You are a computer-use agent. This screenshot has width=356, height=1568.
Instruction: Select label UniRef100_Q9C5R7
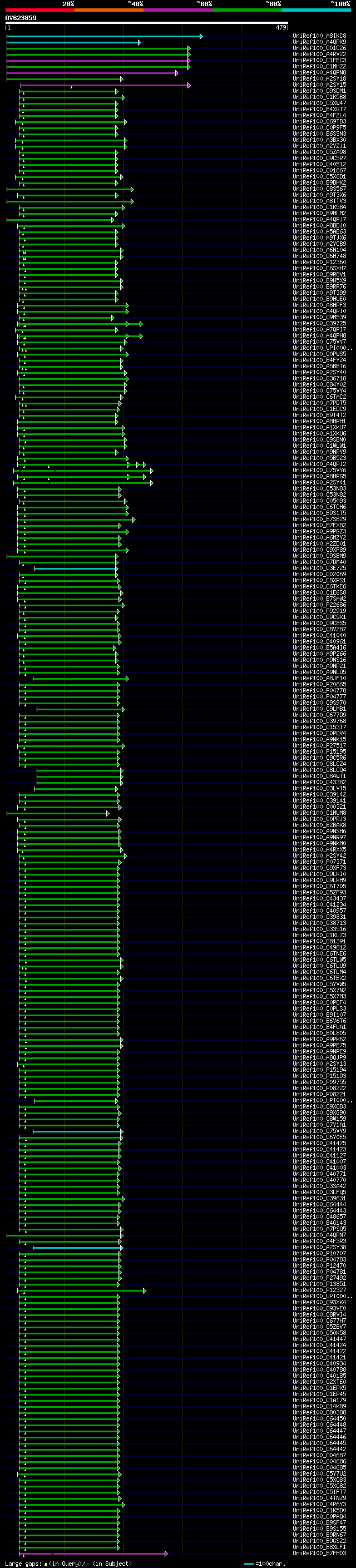click(x=319, y=159)
